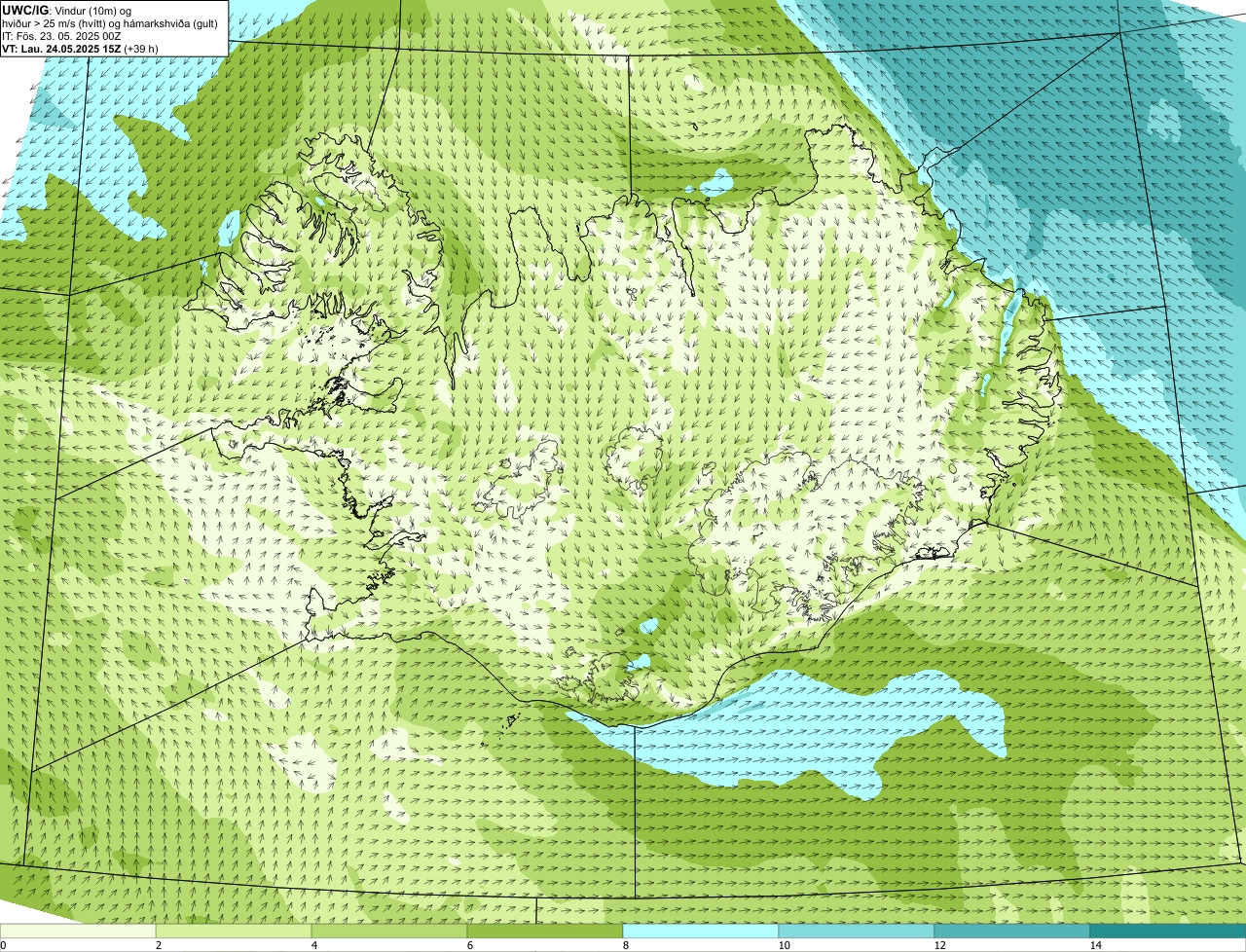
Task: Click the legend label "2"
Action: click(158, 945)
